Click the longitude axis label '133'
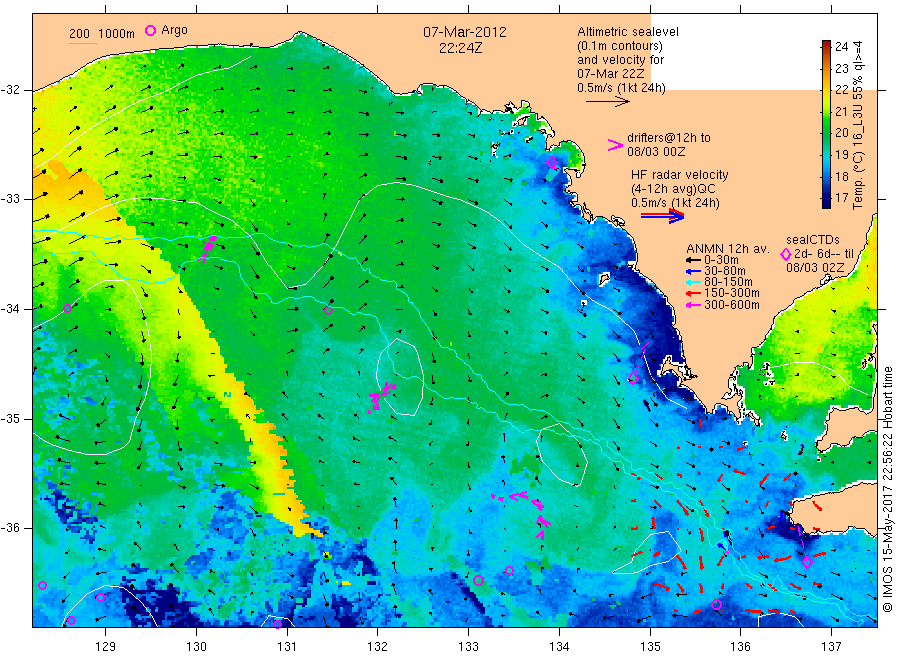Image resolution: width=900 pixels, height=660 pixels. click(468, 647)
